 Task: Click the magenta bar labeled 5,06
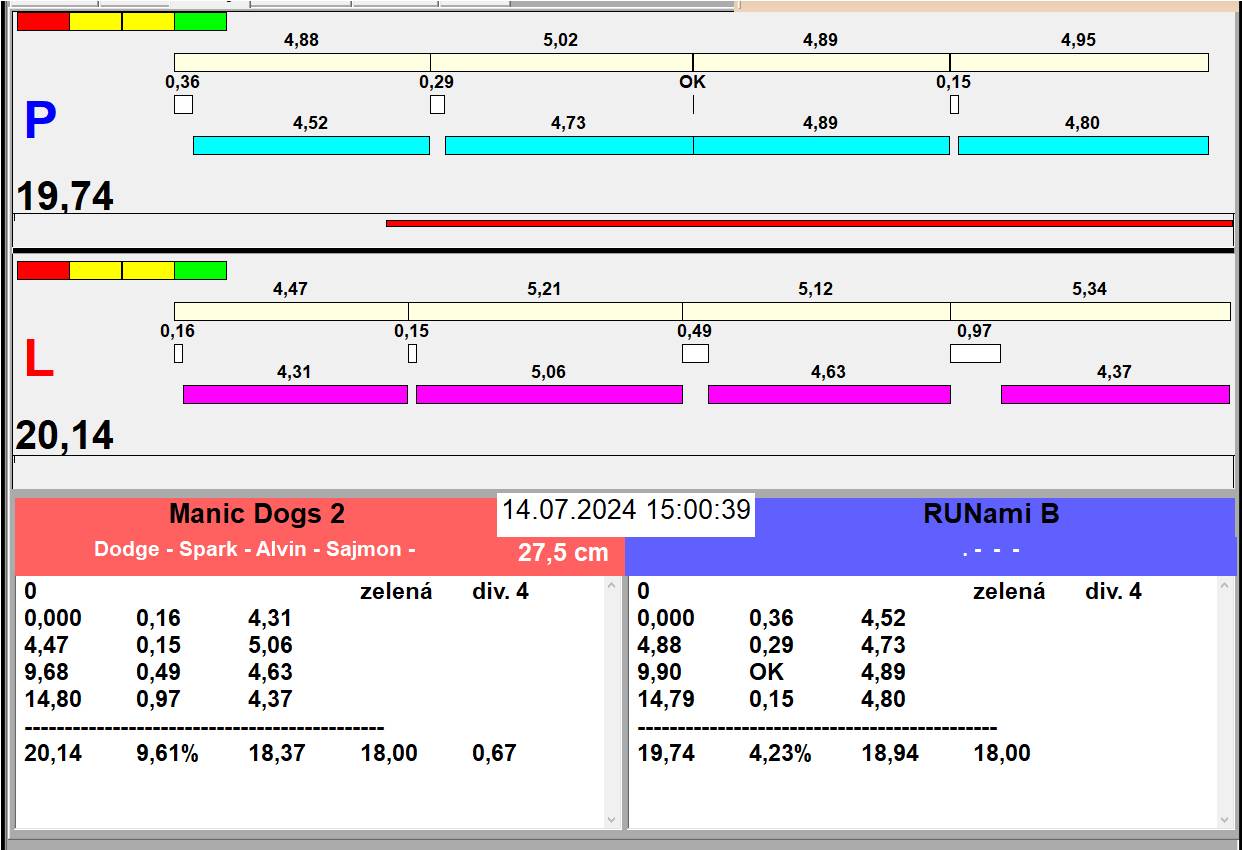pos(549,394)
